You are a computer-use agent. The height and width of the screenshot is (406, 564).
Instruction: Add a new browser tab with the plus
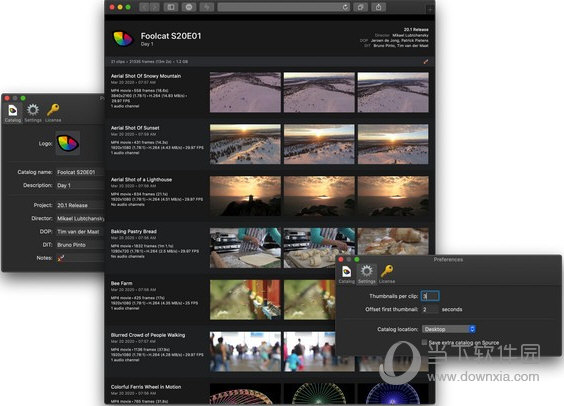[430, 10]
